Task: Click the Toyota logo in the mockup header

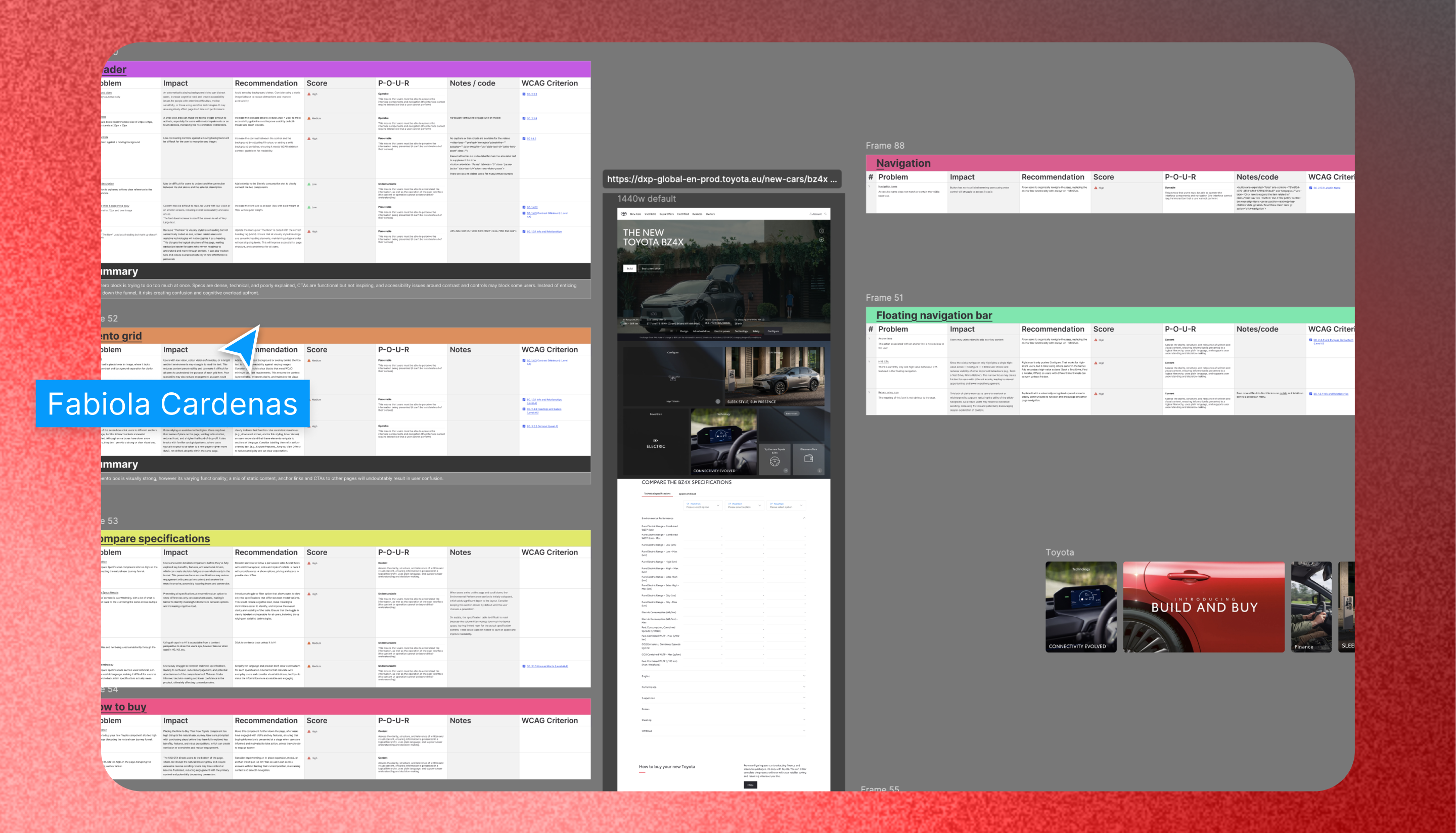Action: 624,214
